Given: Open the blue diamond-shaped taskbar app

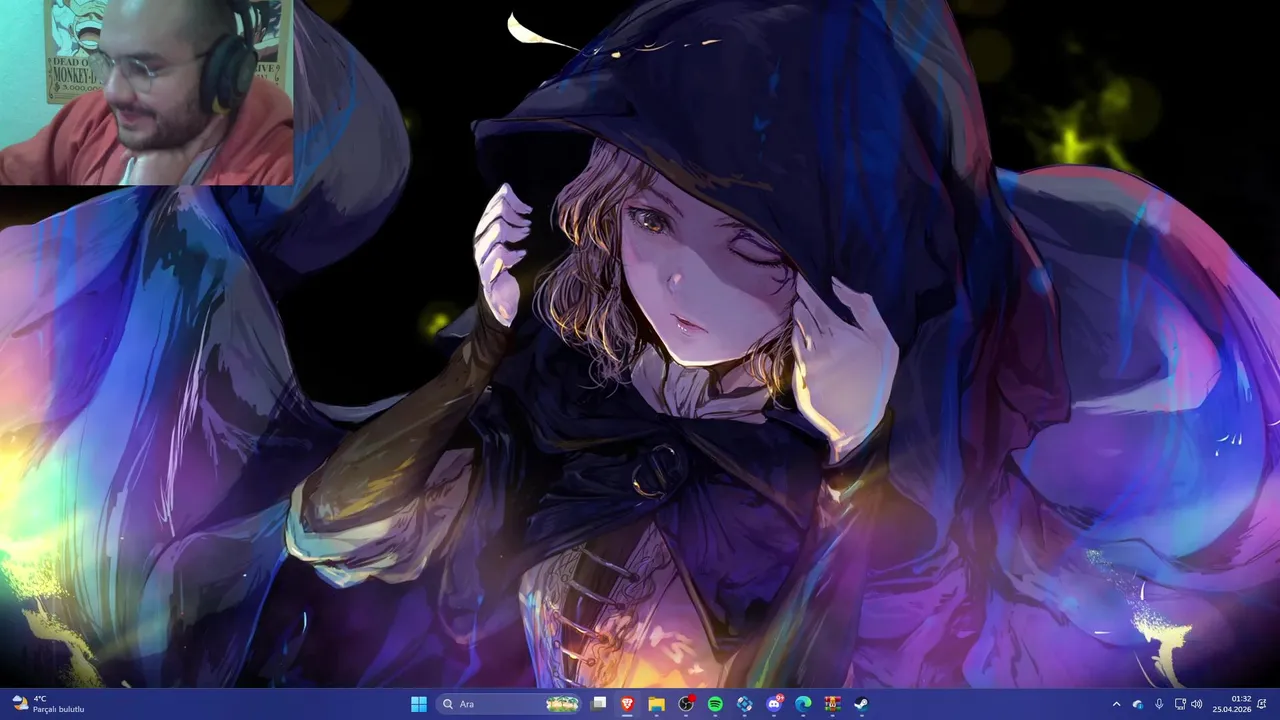Looking at the screenshot, I should [x=744, y=704].
